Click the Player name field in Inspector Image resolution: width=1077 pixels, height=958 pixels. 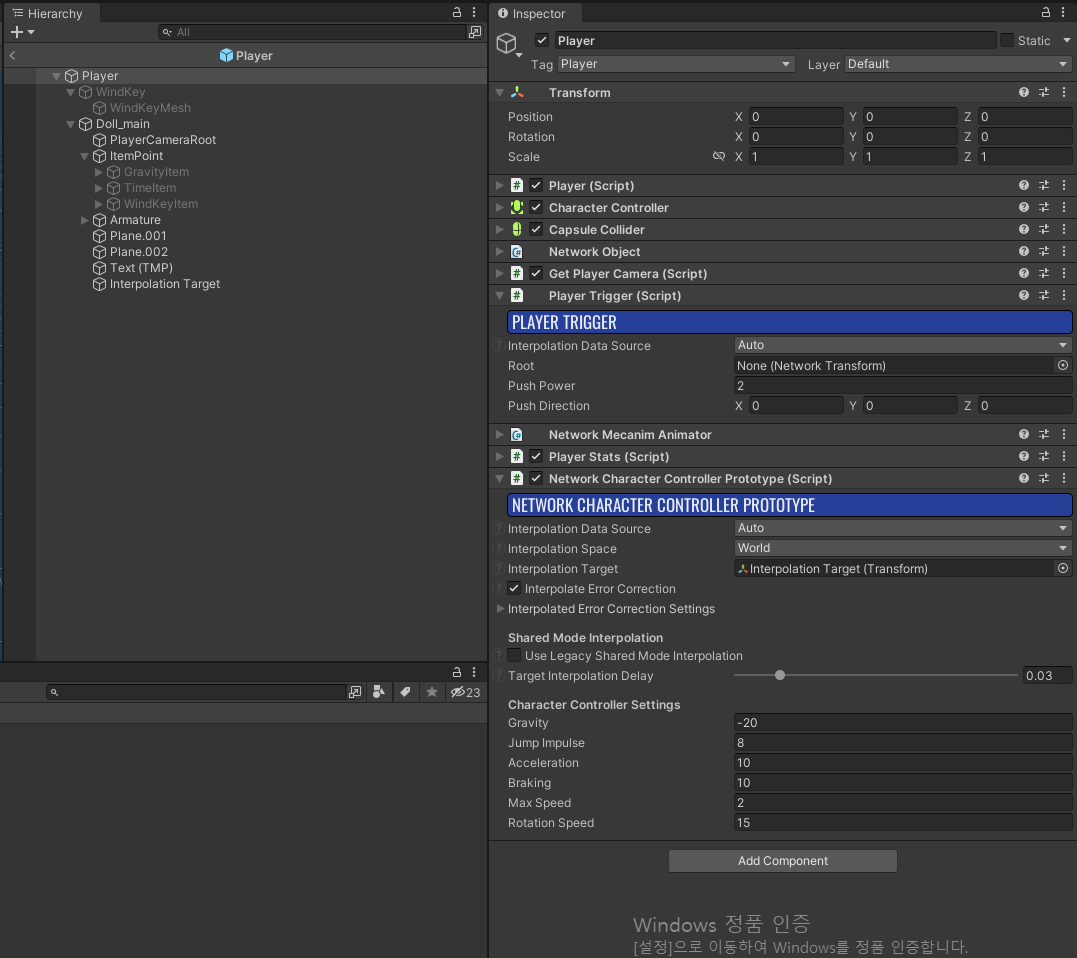[775, 41]
